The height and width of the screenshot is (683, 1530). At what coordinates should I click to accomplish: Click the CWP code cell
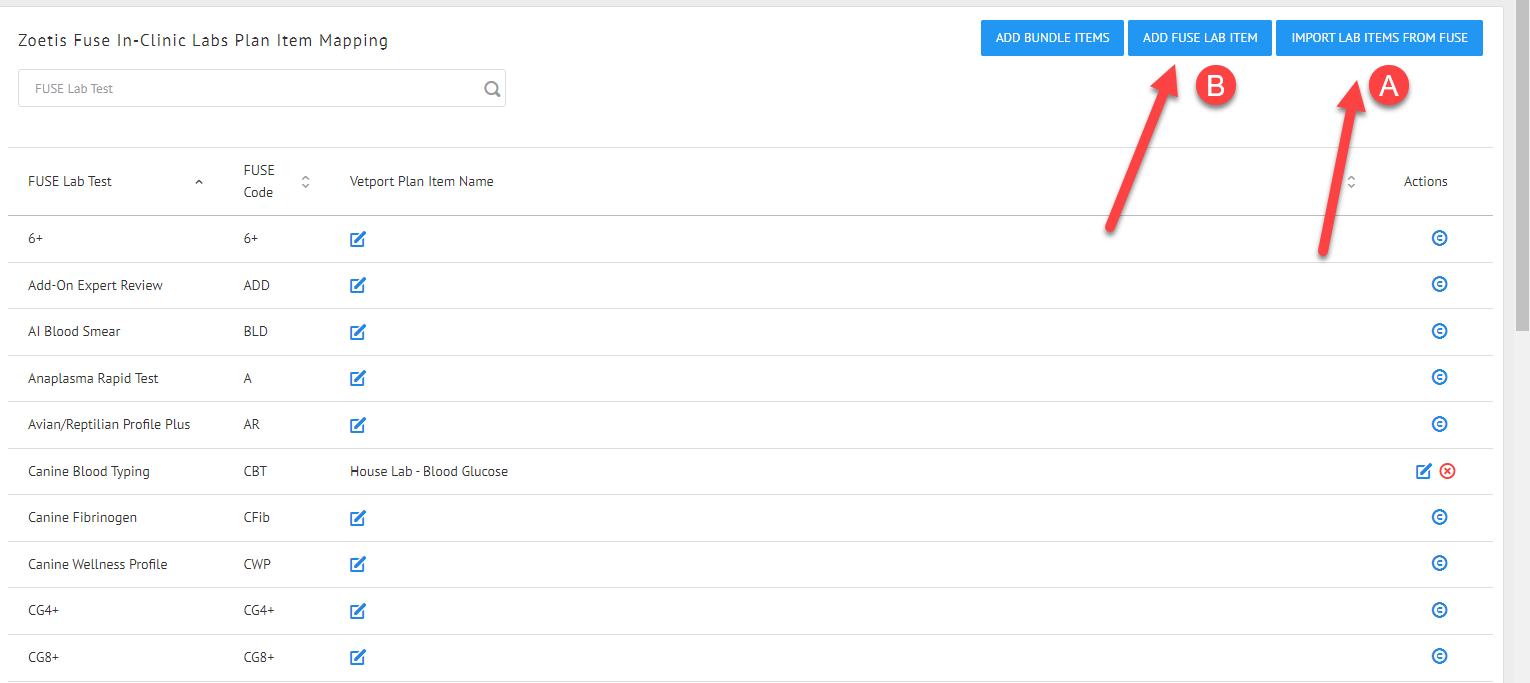tap(257, 564)
